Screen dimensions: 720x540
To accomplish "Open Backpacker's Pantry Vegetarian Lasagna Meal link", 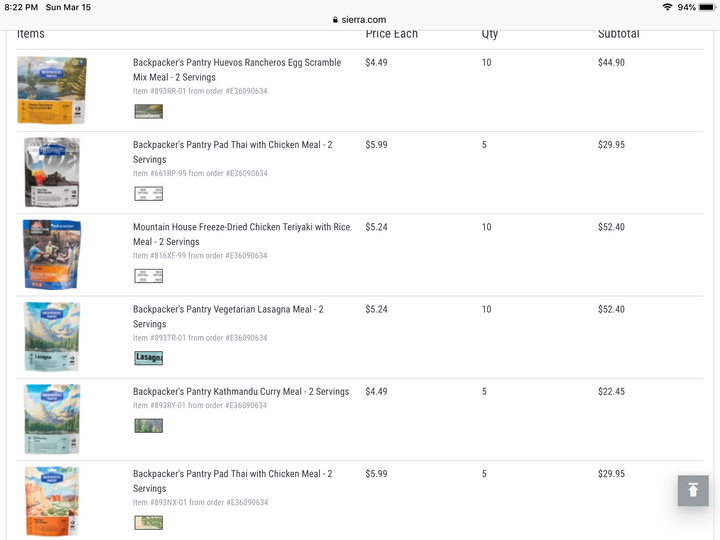I will coord(228,316).
